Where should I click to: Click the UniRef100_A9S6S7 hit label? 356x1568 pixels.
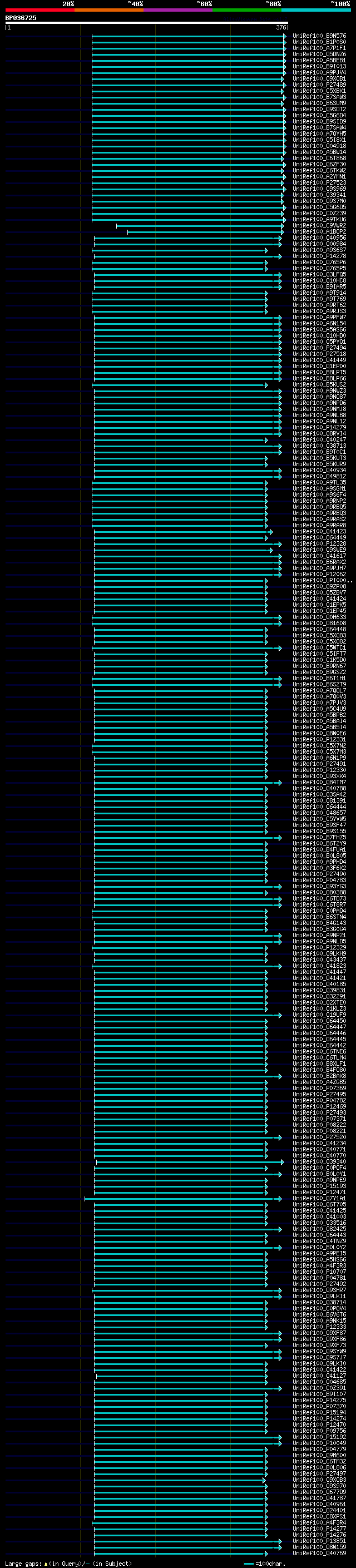tap(319, 250)
